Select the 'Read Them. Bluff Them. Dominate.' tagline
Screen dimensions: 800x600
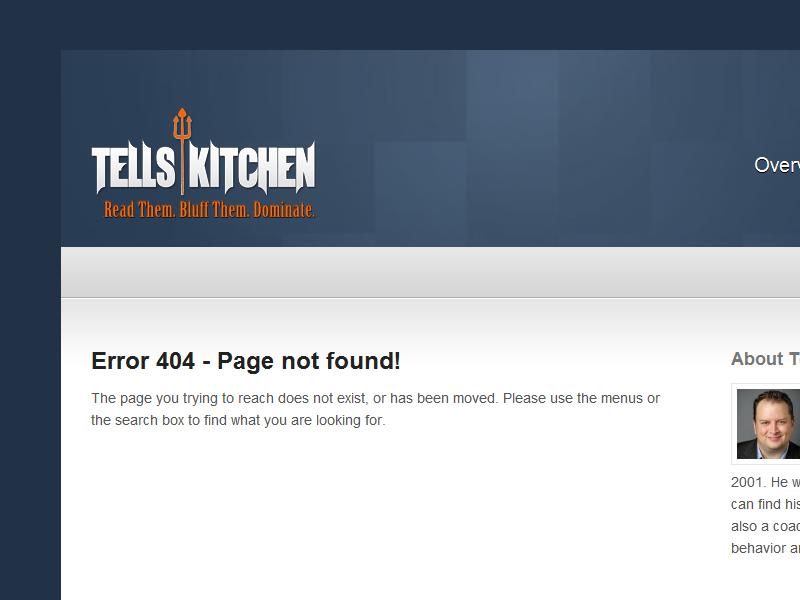(209, 210)
